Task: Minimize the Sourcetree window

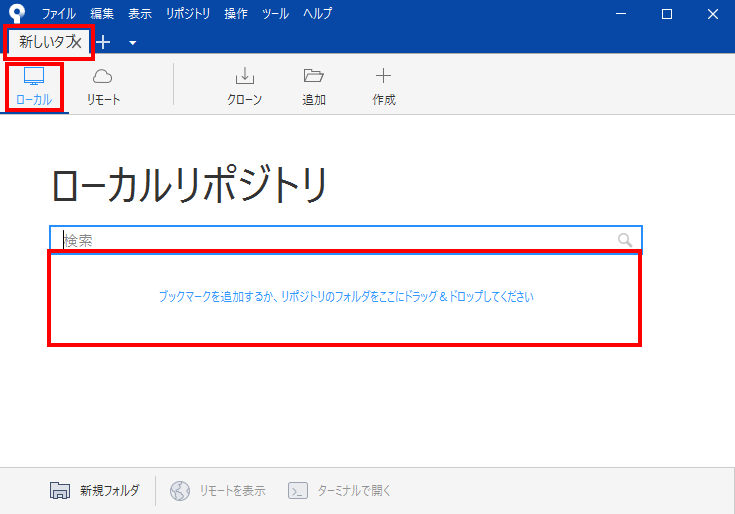Action: click(x=621, y=14)
